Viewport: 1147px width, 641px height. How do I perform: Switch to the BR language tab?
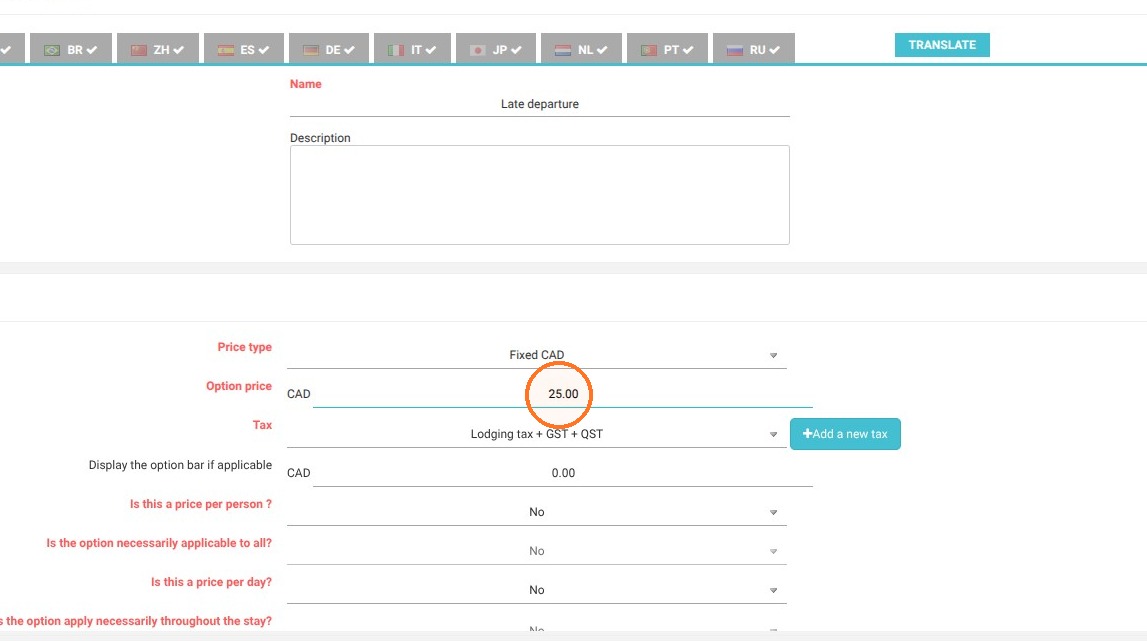[x=71, y=49]
